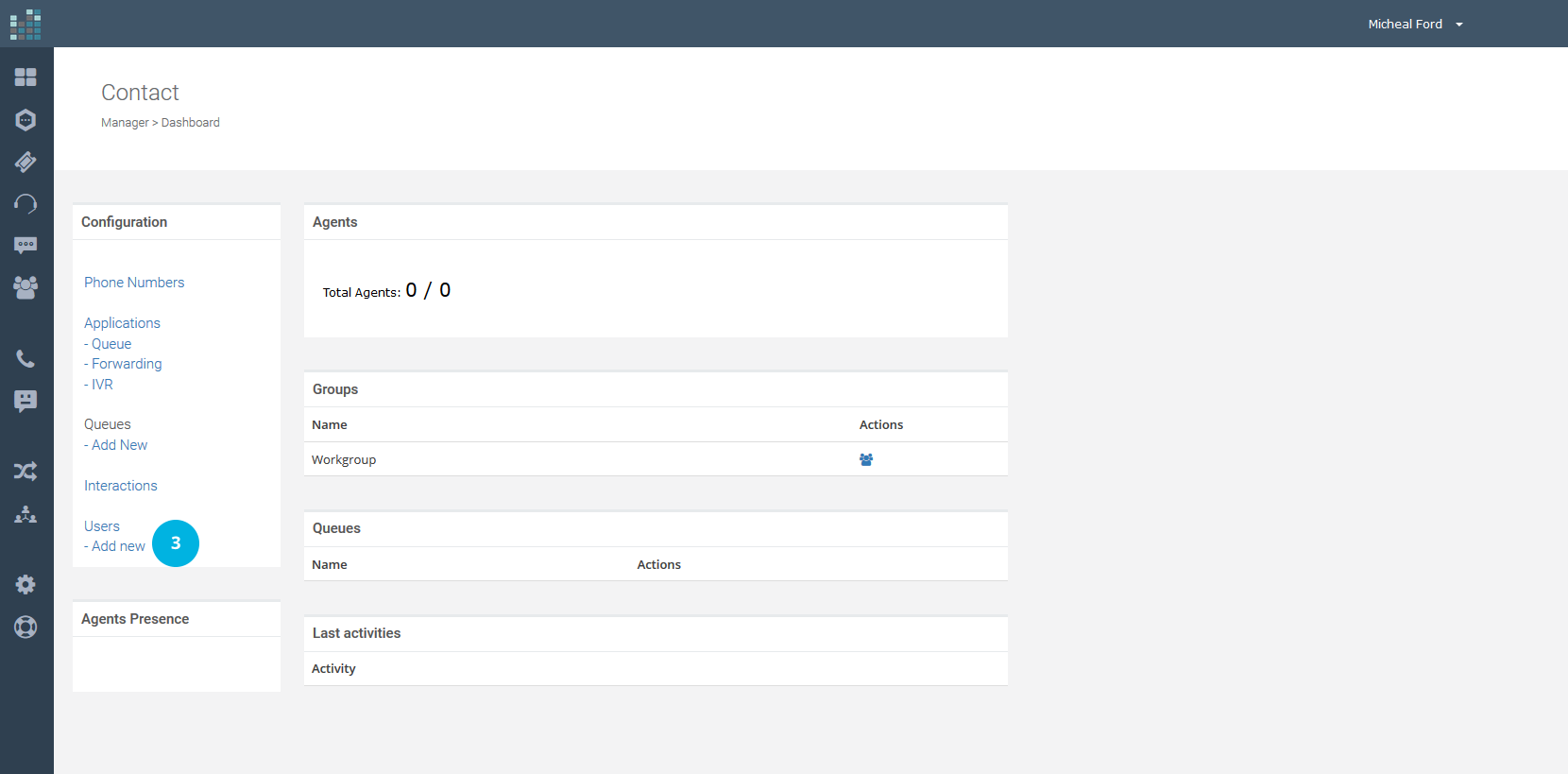Viewport: 1568px width, 774px height.
Task: Click the Workgroup group row name
Action: pos(344,460)
